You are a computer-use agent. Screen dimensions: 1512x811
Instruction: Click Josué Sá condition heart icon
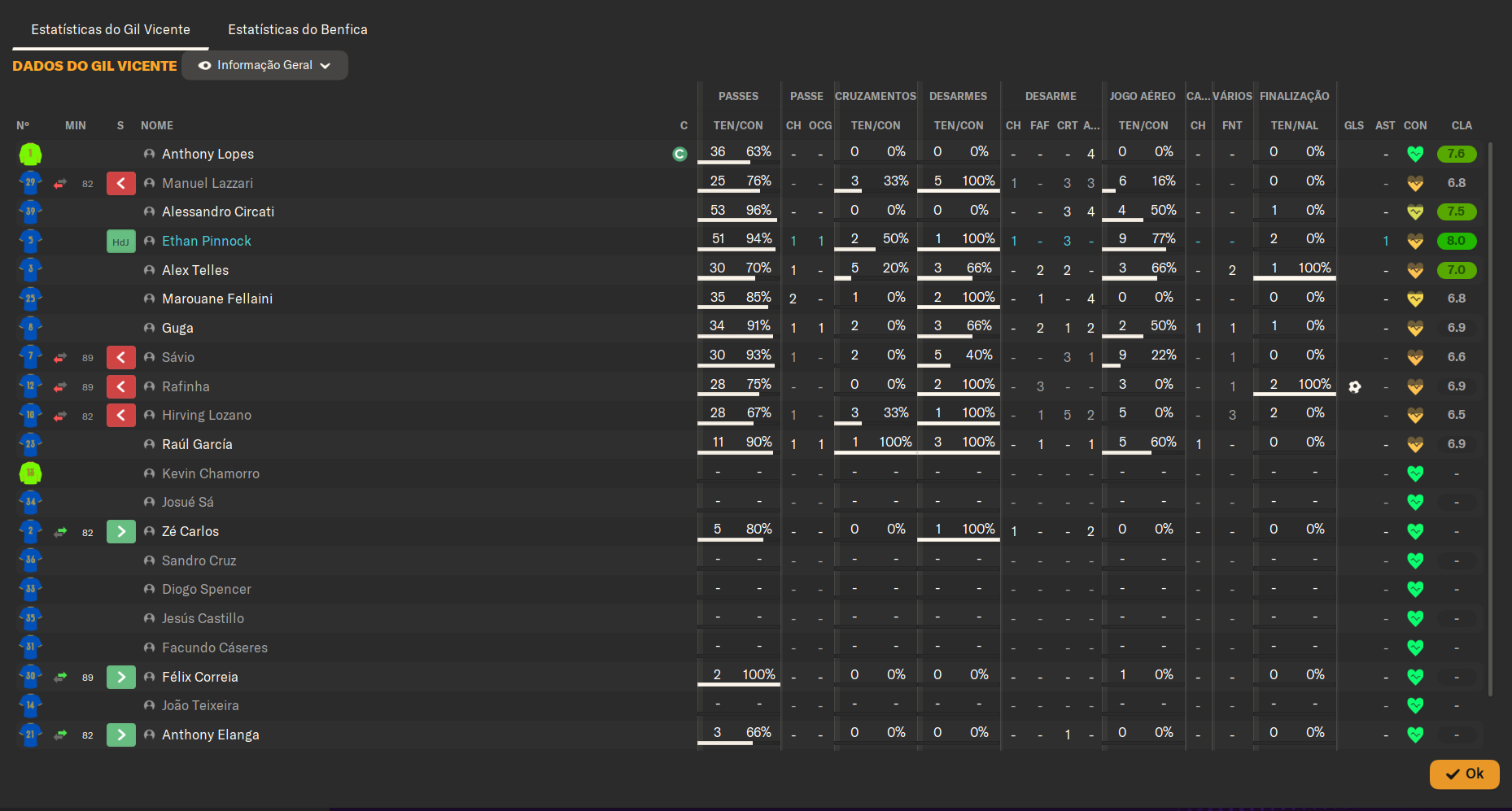click(x=1415, y=502)
